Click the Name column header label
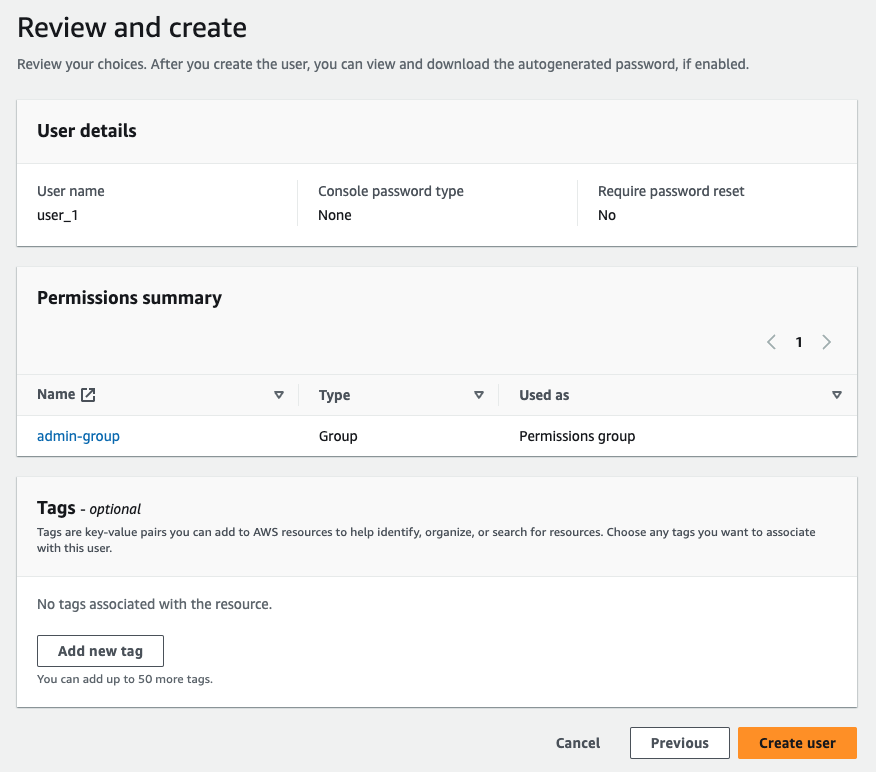 click(x=56, y=394)
